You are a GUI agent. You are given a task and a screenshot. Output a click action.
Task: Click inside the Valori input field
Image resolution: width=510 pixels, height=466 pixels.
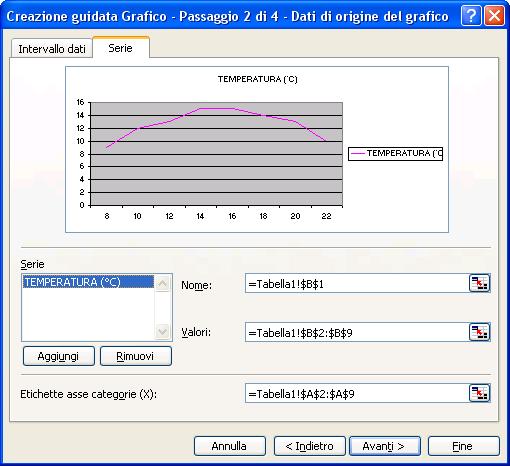(x=357, y=332)
